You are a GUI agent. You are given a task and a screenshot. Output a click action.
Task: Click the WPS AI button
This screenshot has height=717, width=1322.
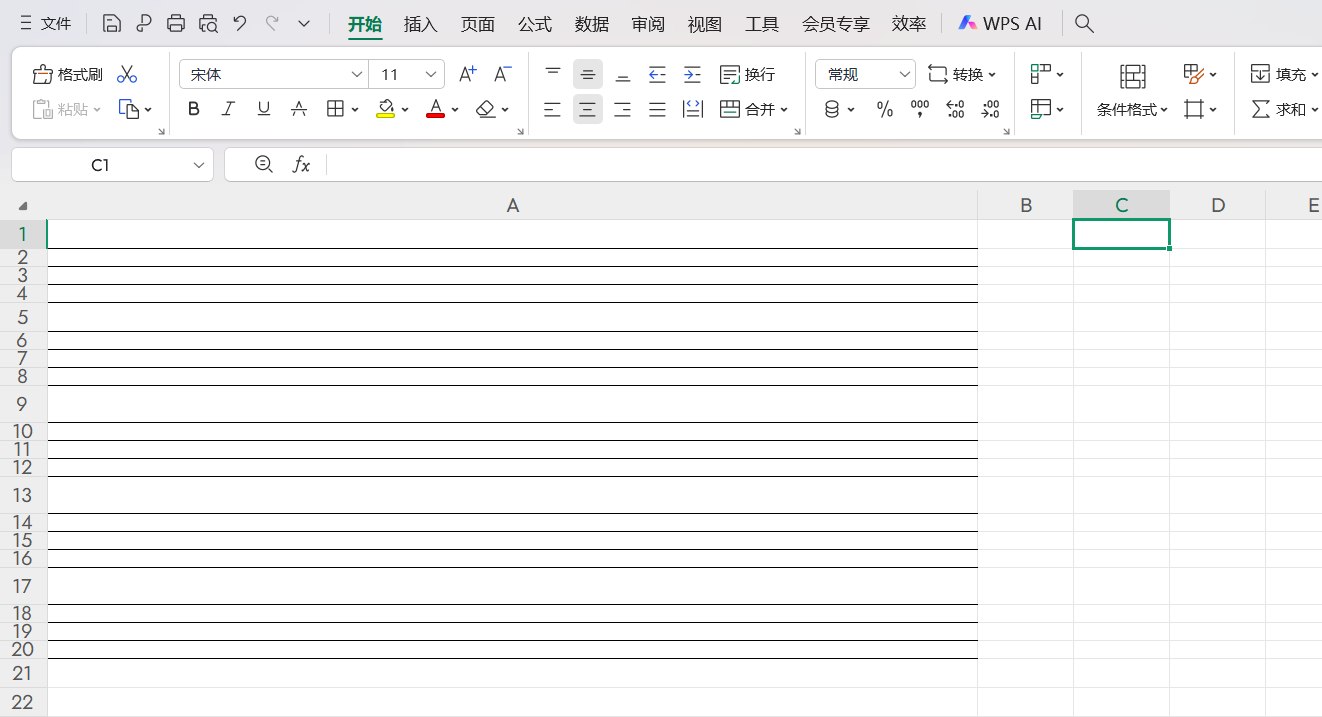click(x=1000, y=22)
